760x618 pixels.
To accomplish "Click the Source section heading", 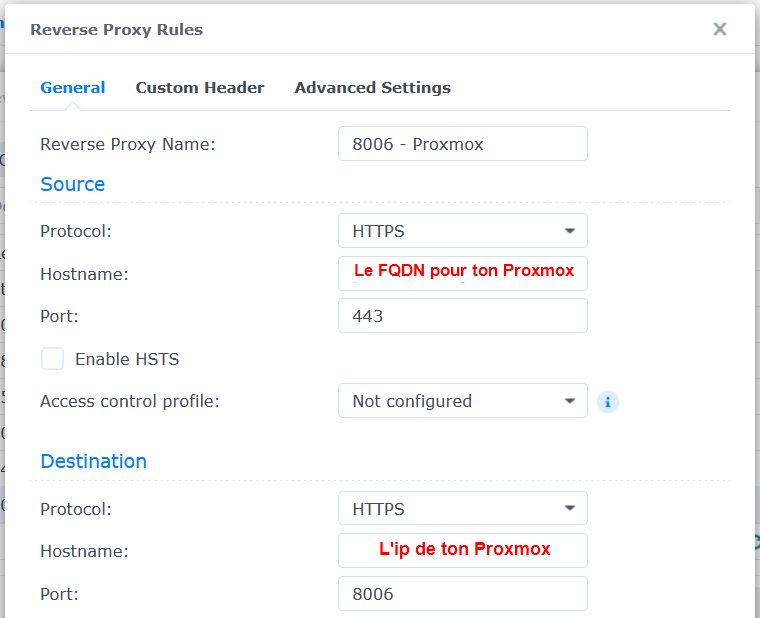I will pos(73,184).
